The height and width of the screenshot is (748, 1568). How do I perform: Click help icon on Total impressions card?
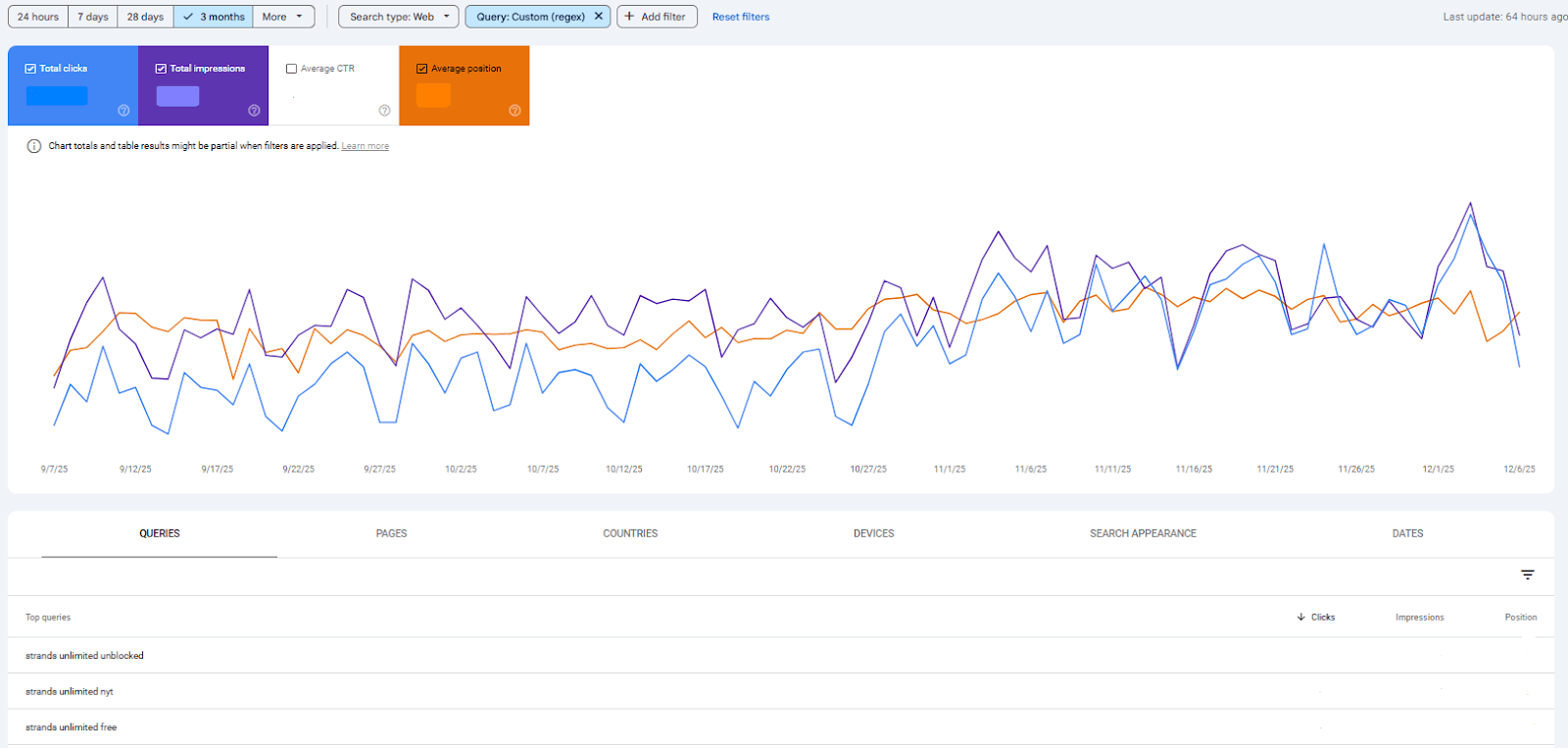click(x=254, y=111)
